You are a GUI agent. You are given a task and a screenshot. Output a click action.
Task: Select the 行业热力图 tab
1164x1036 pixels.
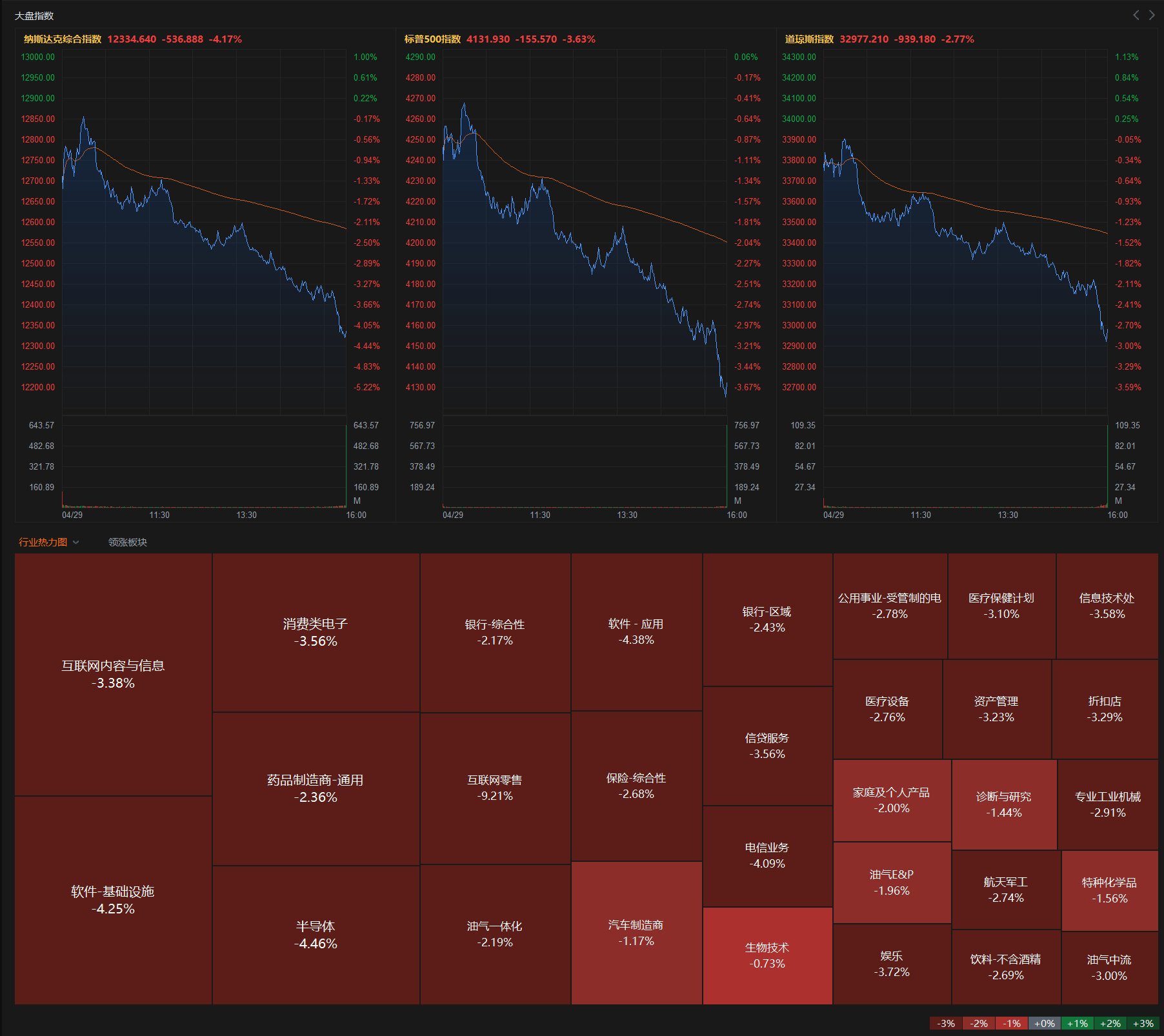[43, 543]
